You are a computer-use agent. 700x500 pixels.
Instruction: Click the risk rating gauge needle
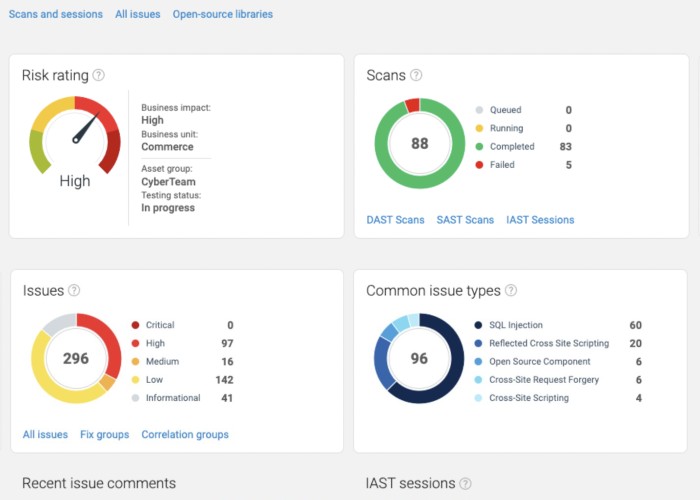pos(86,128)
